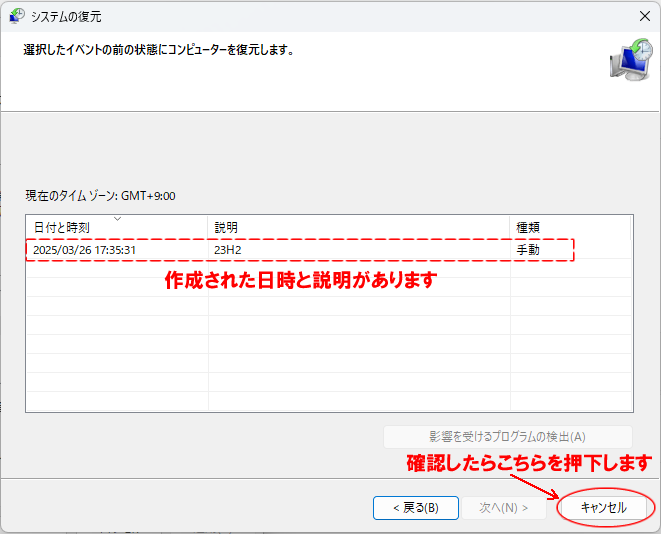Screen dimensions: 661x534
Task: Click the 説明 column header
Action: [x=359, y=228]
